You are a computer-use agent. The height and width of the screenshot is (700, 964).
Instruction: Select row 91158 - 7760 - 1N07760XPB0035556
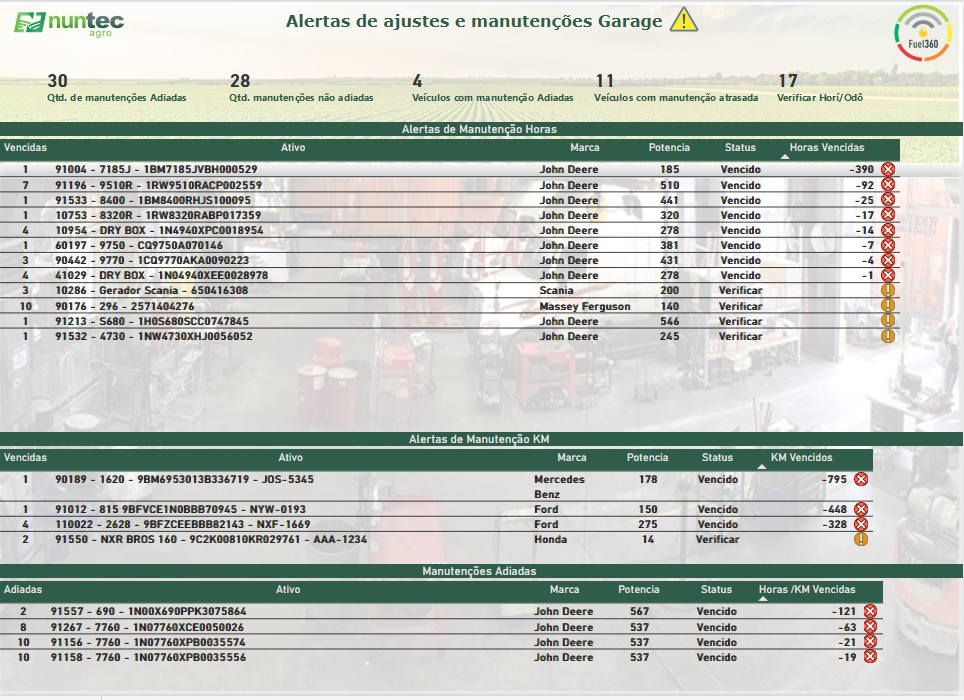click(x=441, y=656)
